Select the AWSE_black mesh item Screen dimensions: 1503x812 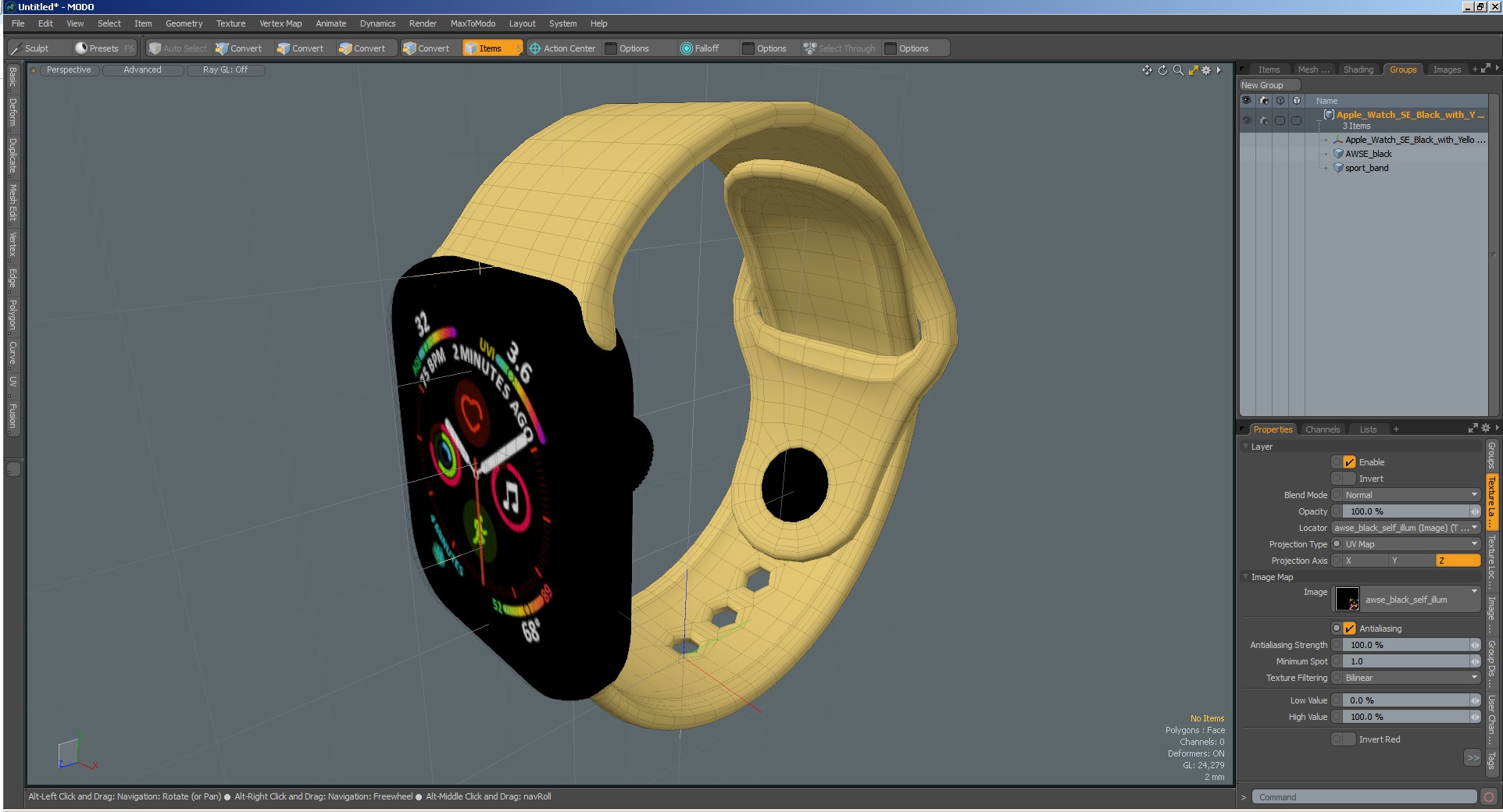1368,154
